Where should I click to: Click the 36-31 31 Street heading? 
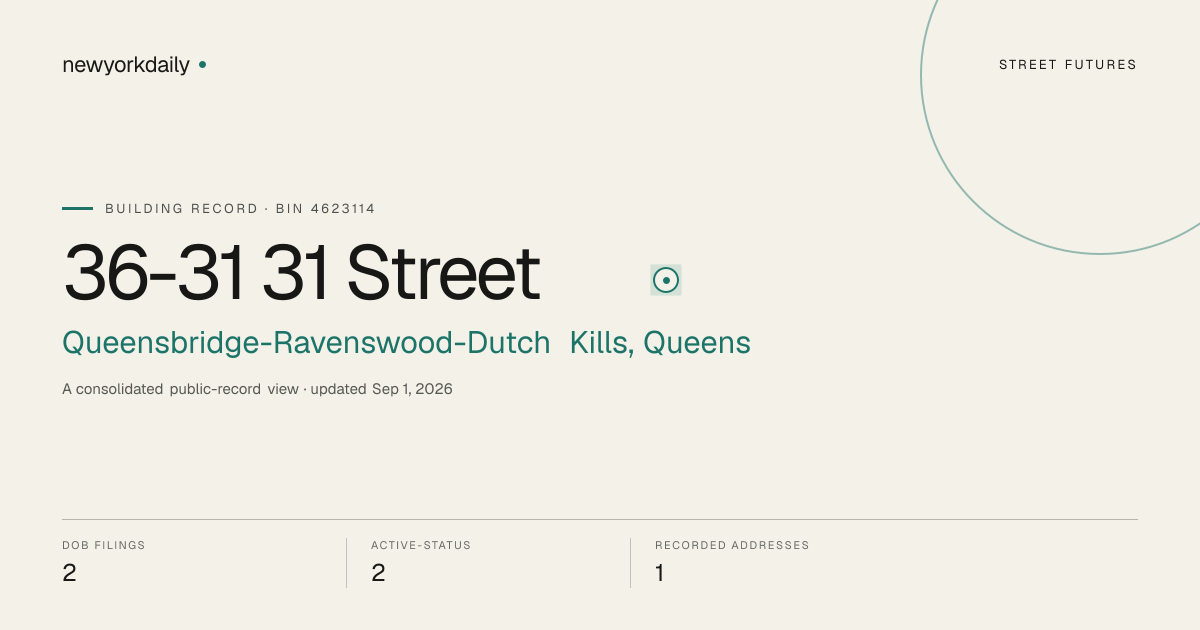pyautogui.click(x=301, y=273)
